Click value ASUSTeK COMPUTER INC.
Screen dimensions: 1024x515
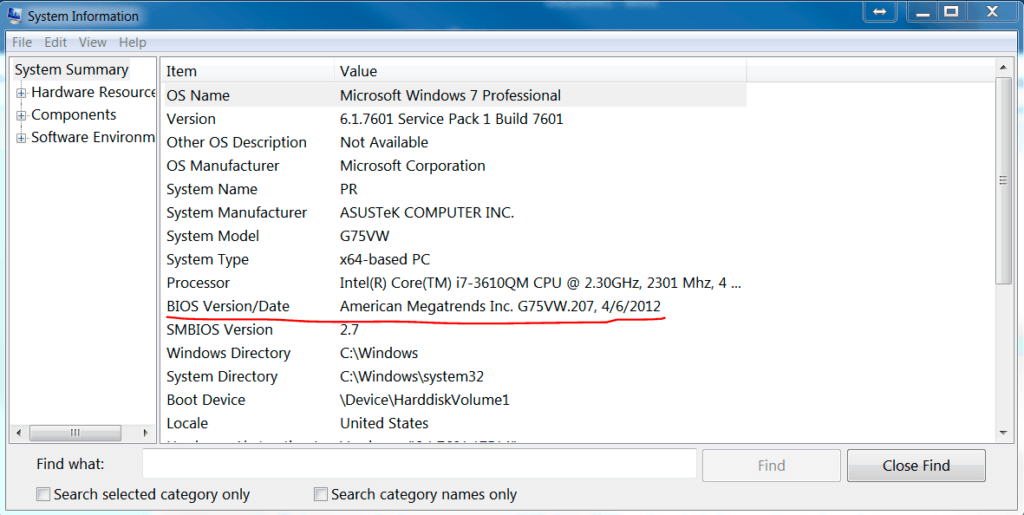point(426,213)
